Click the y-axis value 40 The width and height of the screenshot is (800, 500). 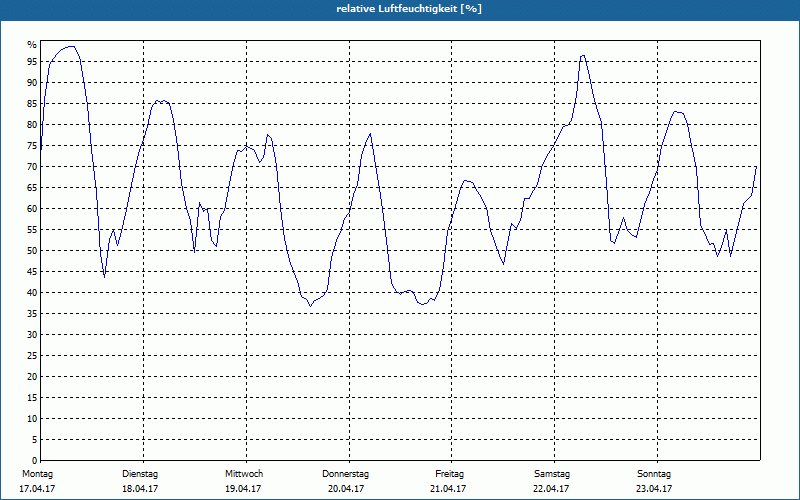click(x=32, y=293)
